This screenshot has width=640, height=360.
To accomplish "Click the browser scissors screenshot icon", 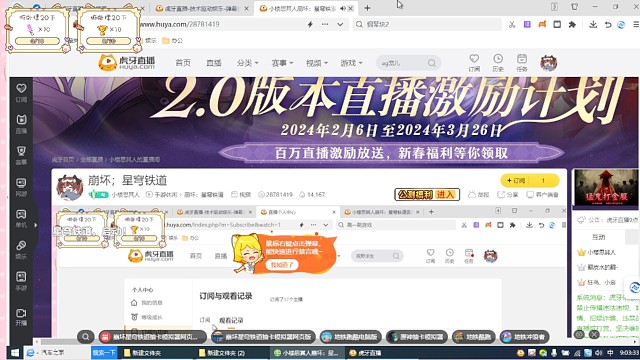I will pyautogui.click(x=512, y=24).
